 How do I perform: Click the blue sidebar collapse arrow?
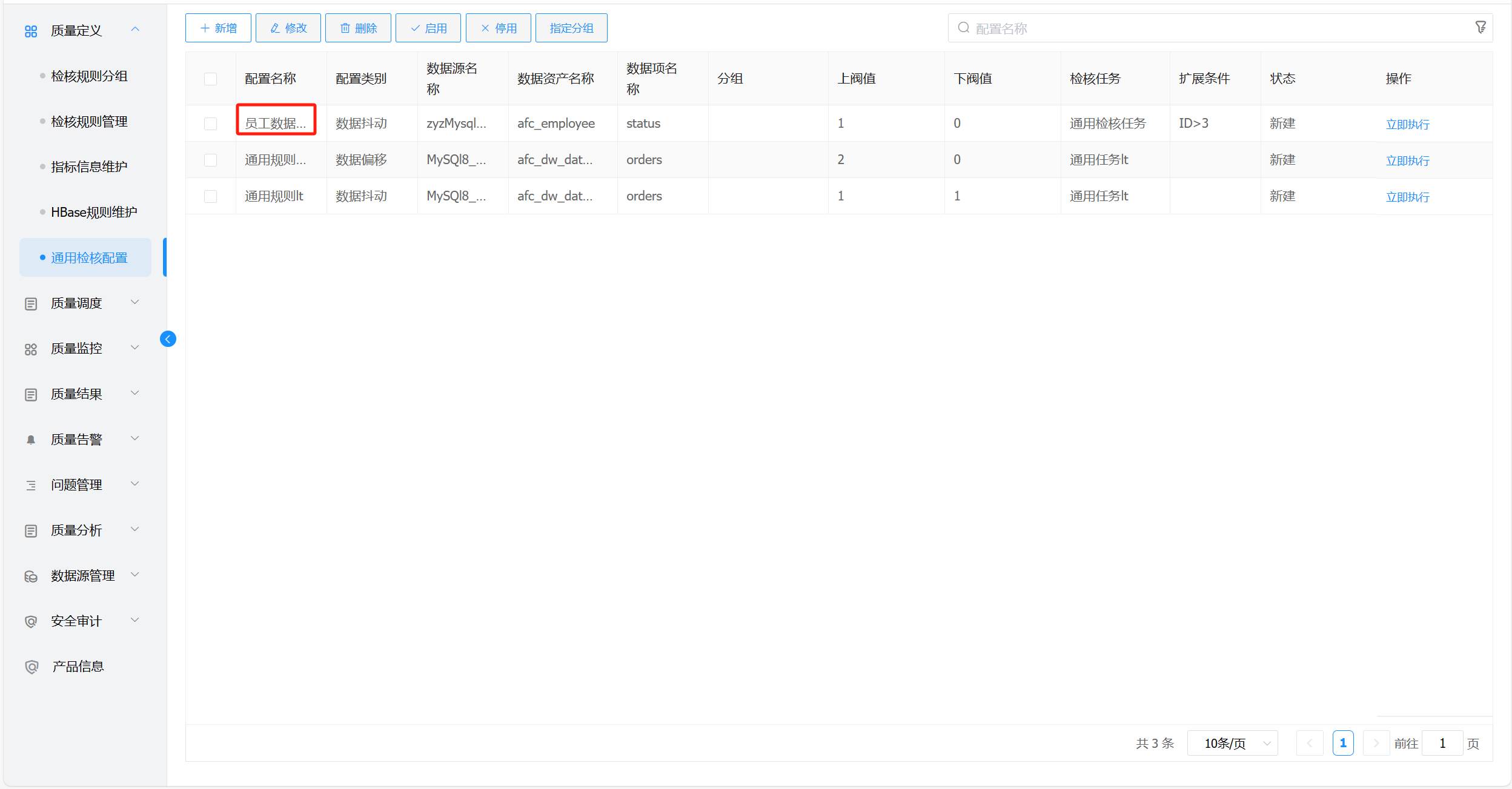click(168, 339)
